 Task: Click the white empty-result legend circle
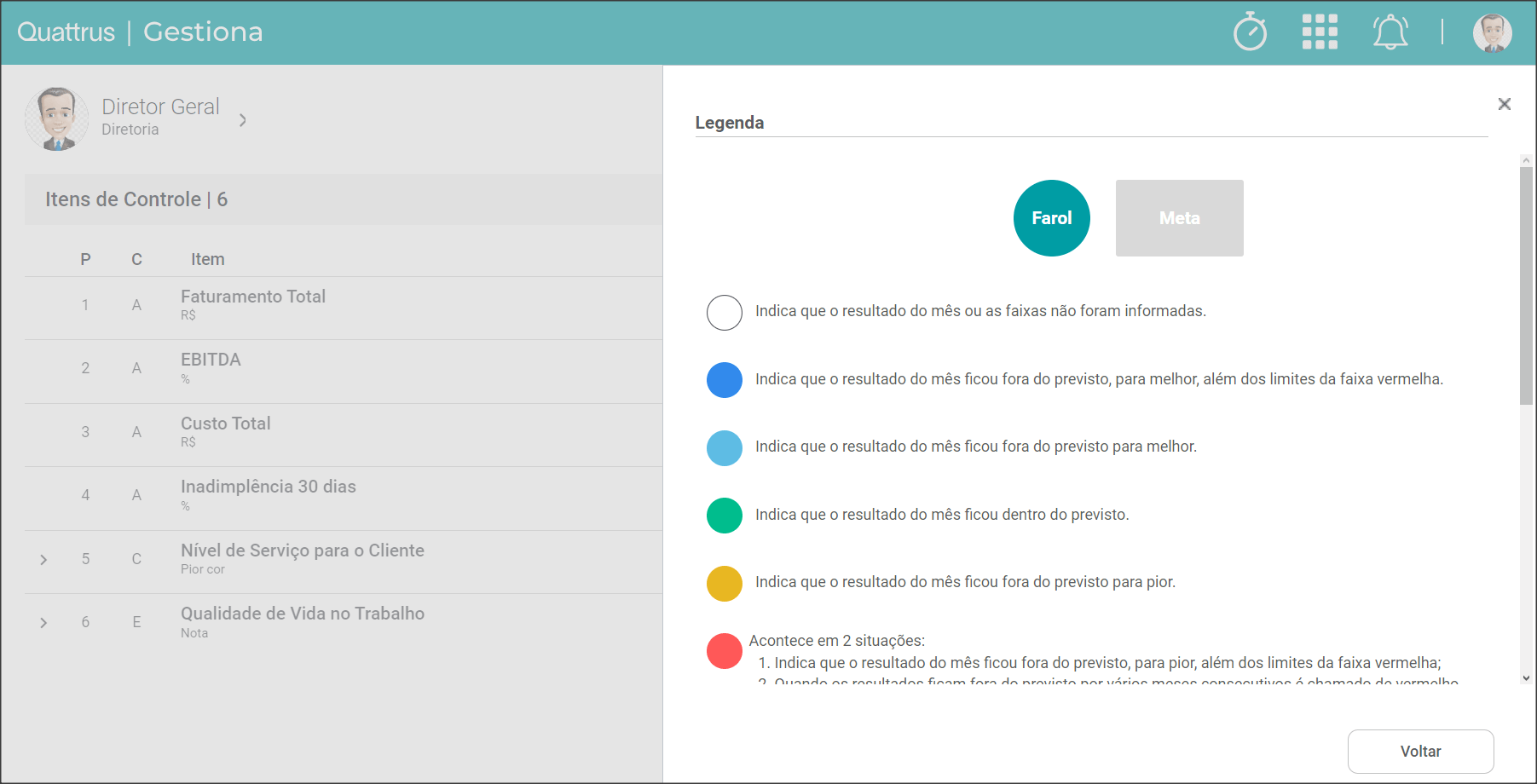pos(725,313)
